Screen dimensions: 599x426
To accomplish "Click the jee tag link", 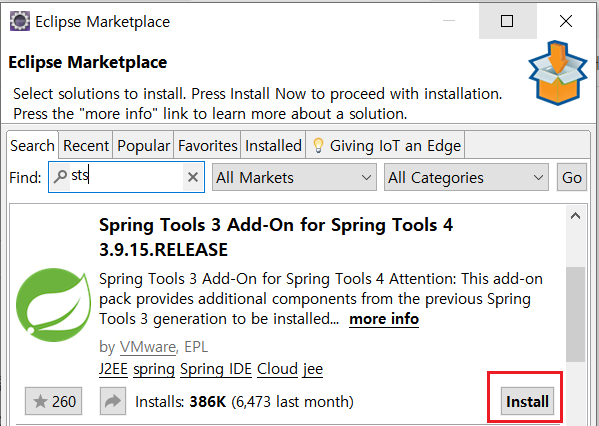I will click(313, 369).
